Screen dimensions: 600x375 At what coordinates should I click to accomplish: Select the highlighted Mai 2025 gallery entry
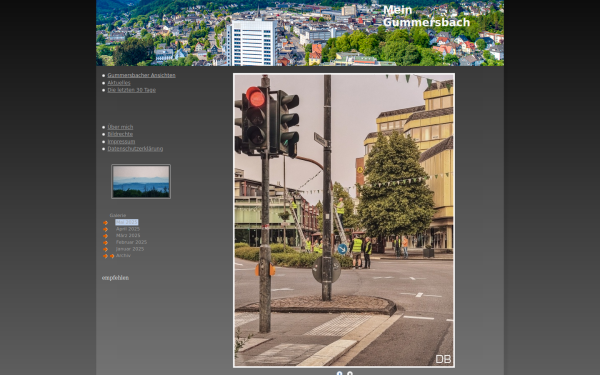127,222
